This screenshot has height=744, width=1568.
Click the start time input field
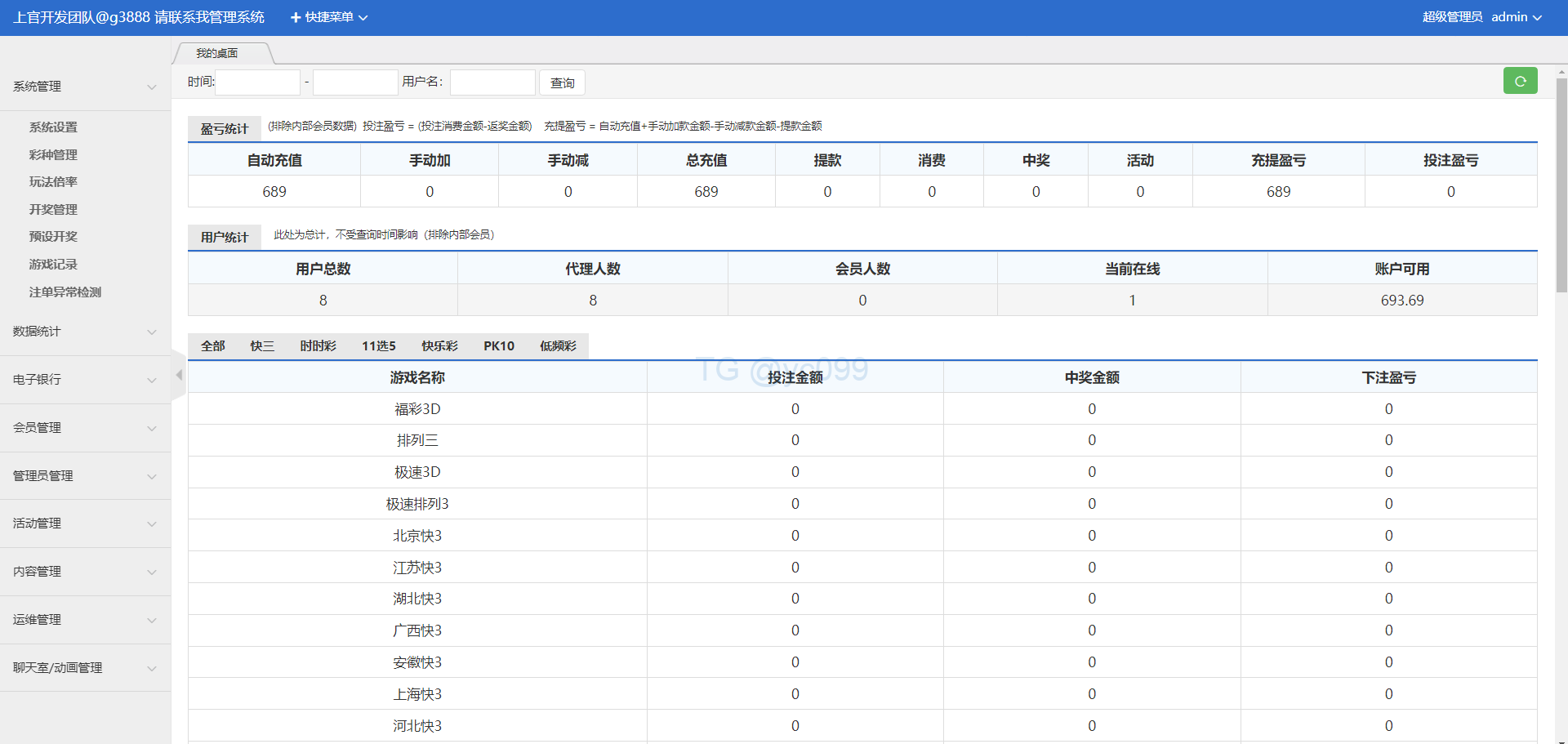tap(257, 82)
